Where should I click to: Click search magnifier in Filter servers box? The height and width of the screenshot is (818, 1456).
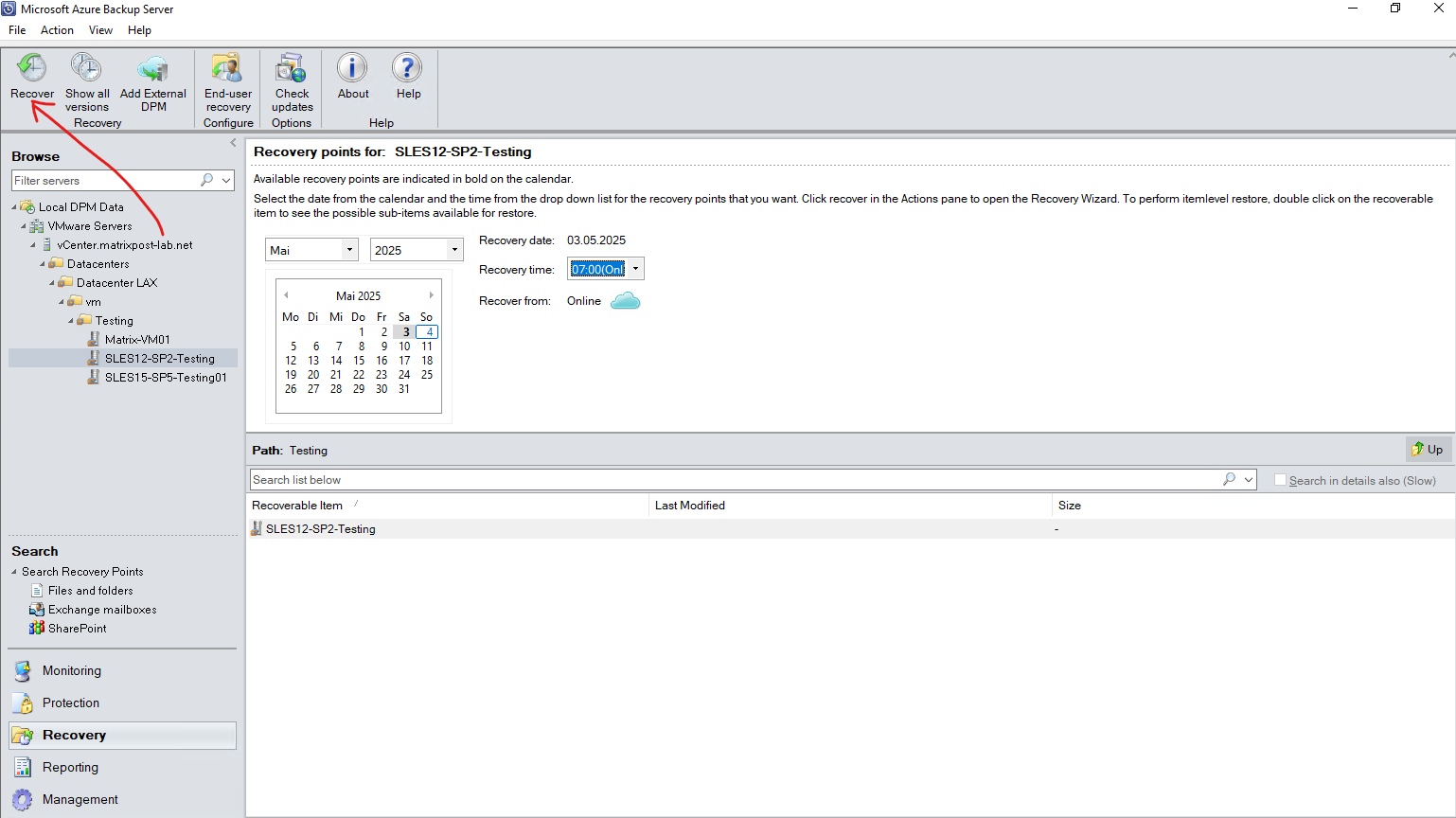(207, 180)
